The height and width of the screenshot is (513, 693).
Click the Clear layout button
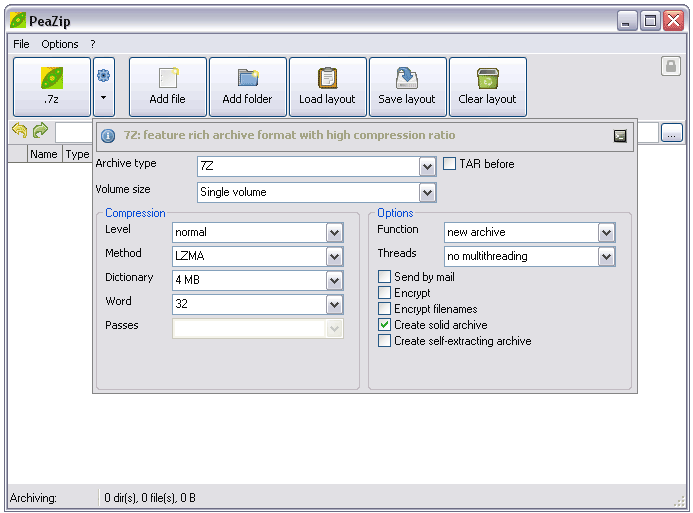(x=487, y=87)
